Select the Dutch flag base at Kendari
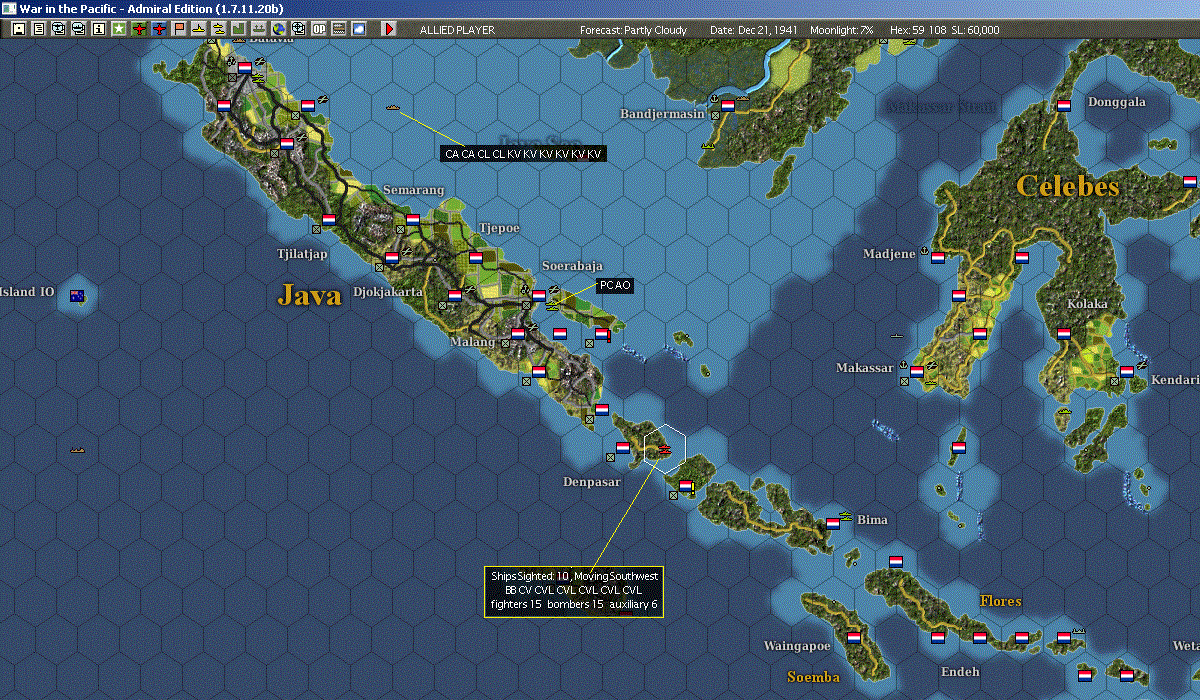 (x=1127, y=371)
